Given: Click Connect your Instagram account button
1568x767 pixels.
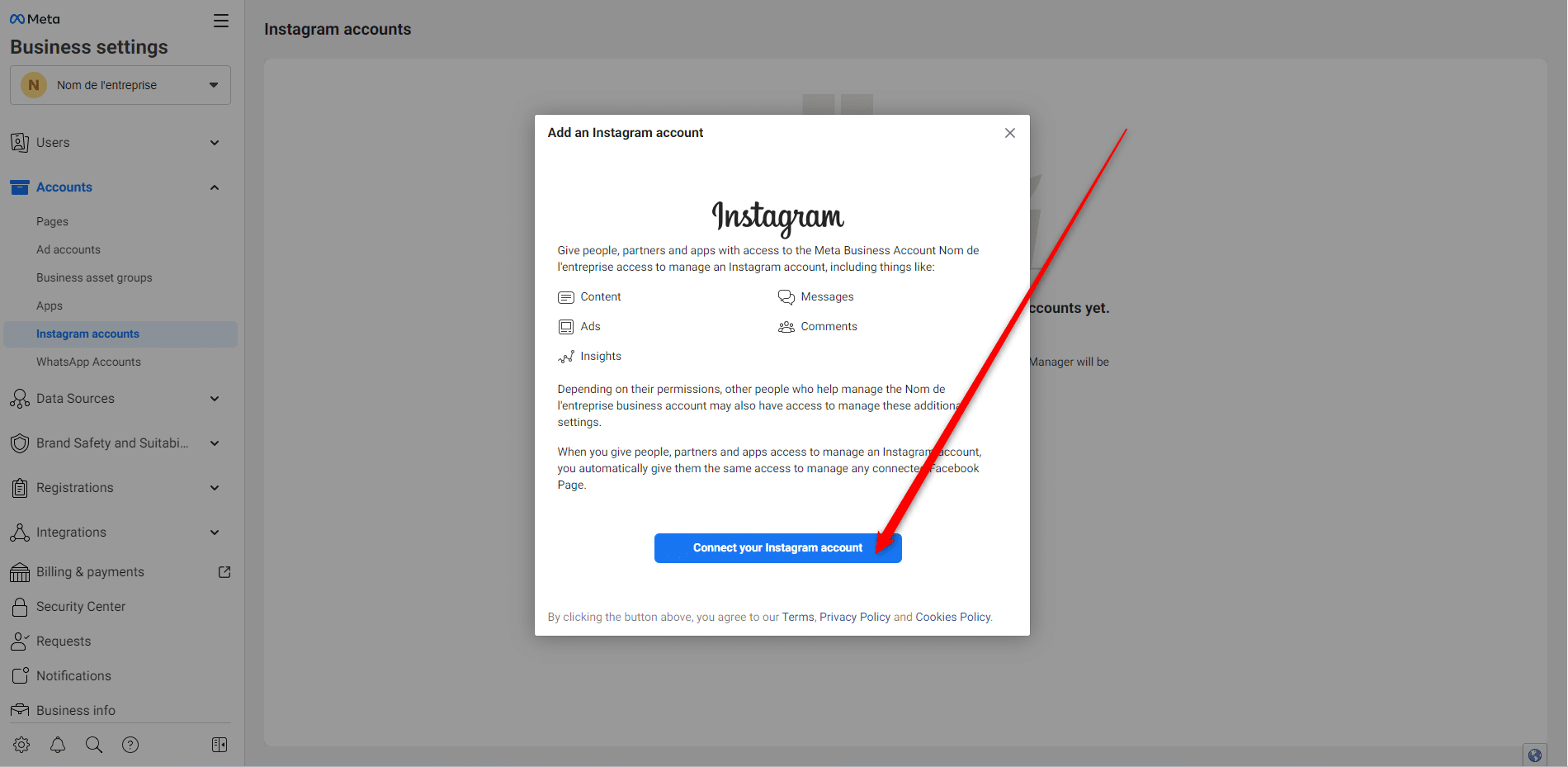Looking at the screenshot, I should click(x=778, y=548).
